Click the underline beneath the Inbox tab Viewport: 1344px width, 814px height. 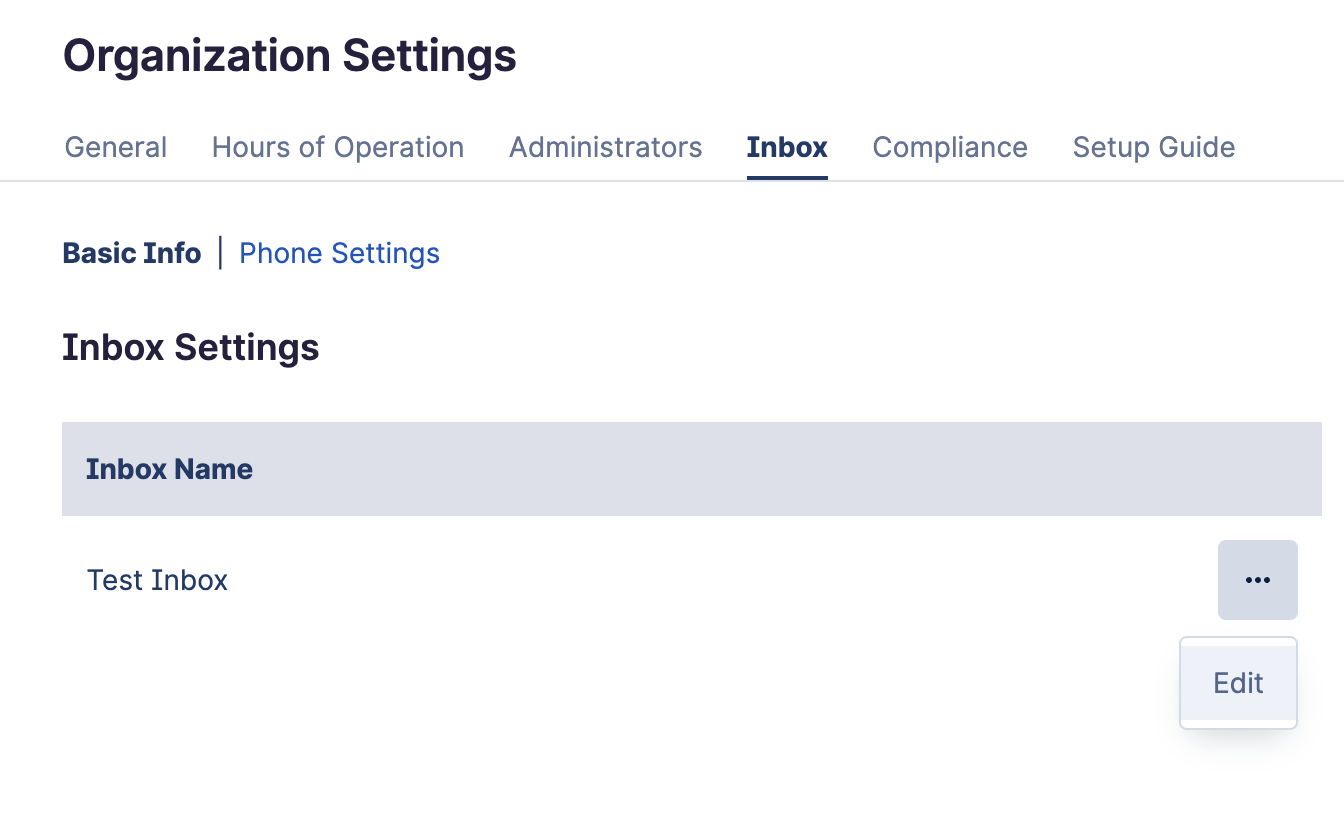pyautogui.click(x=787, y=177)
